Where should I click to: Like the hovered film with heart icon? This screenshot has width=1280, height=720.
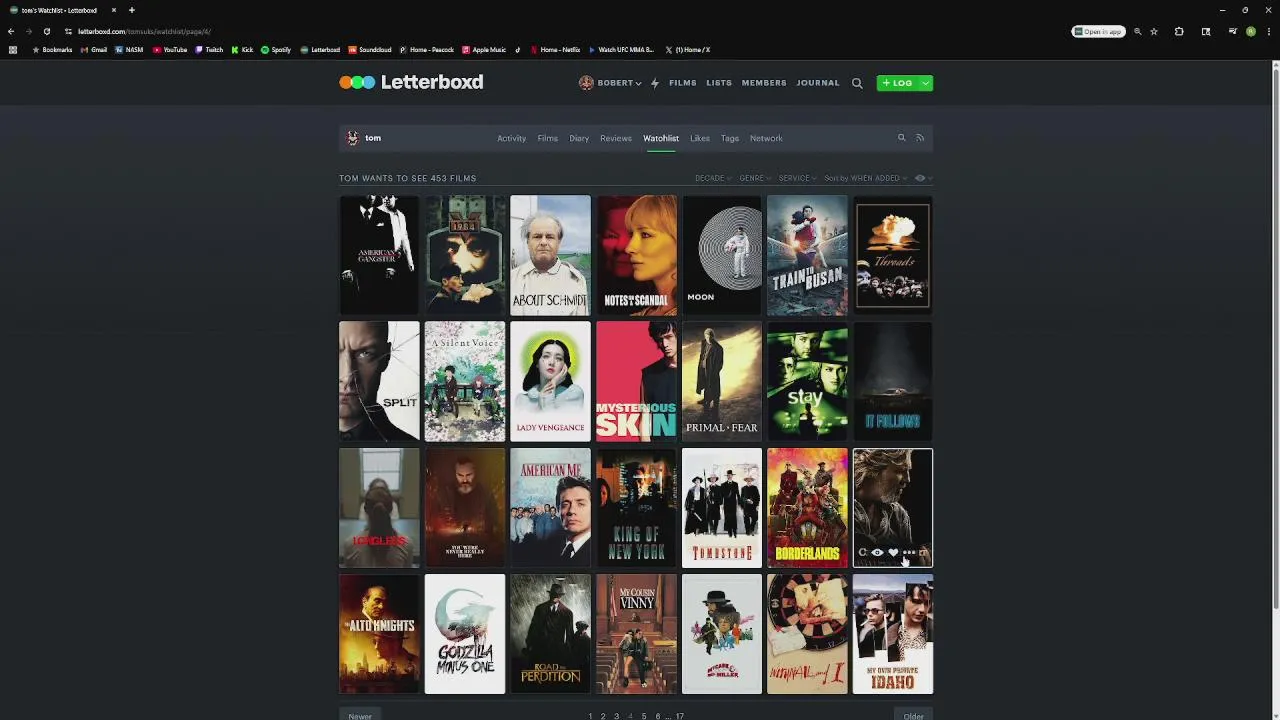pos(893,552)
